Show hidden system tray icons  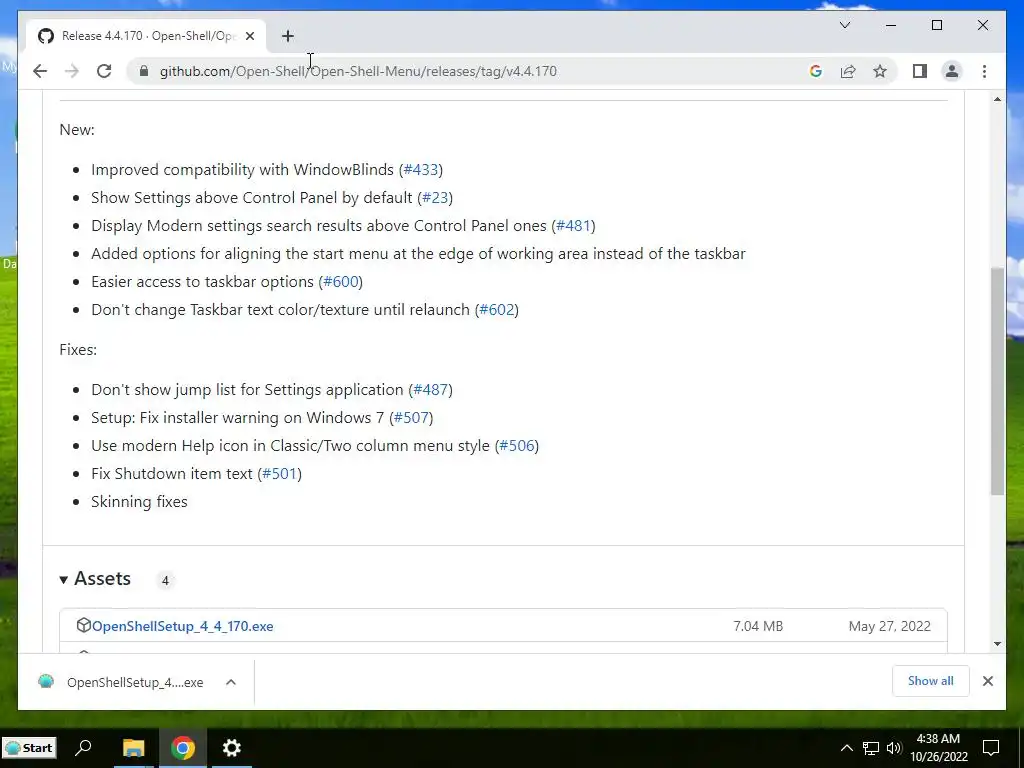[x=846, y=748]
